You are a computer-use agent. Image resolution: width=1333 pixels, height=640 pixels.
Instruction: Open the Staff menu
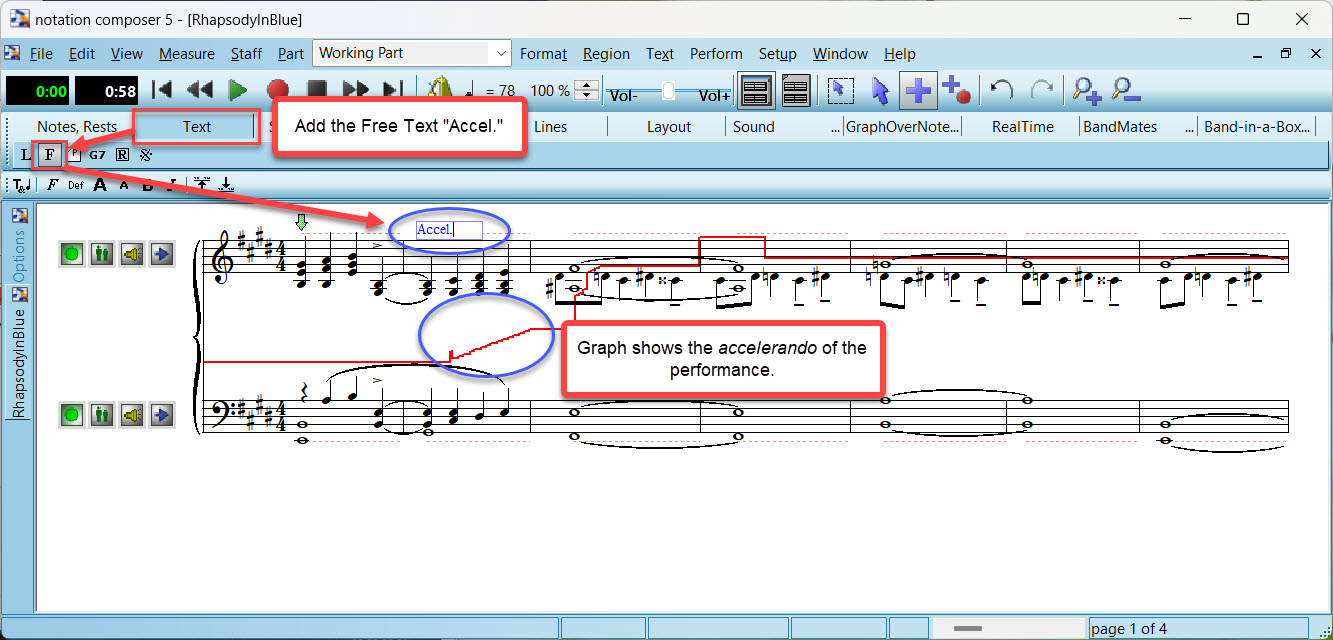246,54
